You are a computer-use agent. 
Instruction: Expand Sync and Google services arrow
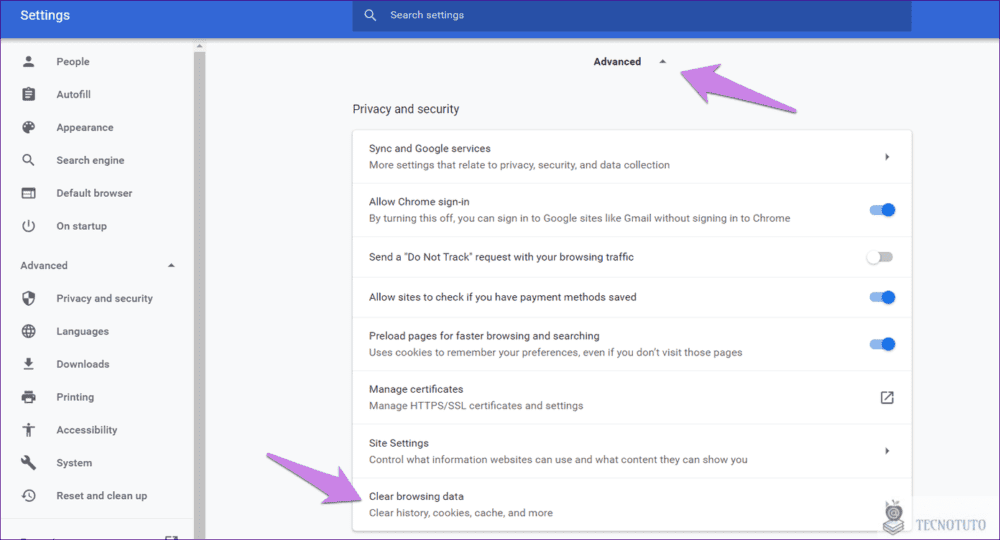(886, 157)
